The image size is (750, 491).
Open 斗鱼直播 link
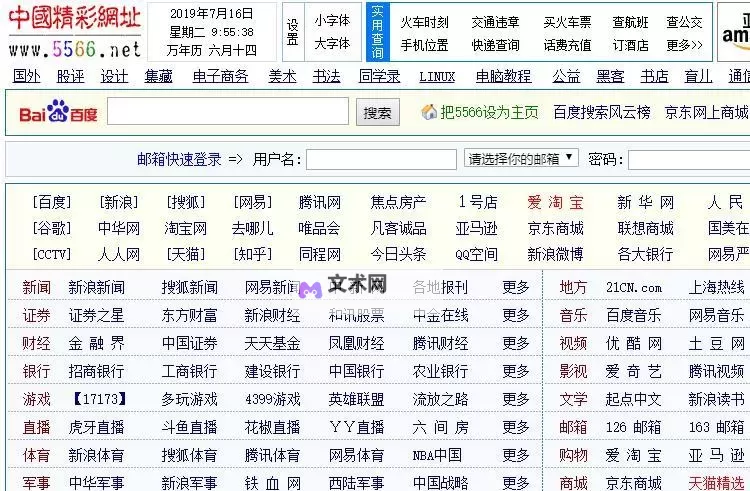coord(189,427)
